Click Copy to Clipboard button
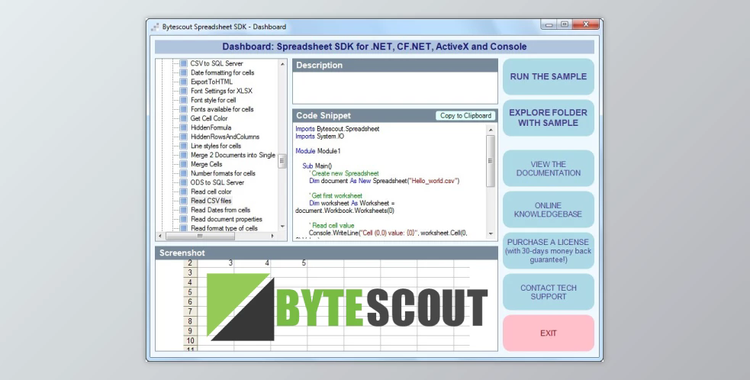The width and height of the screenshot is (750, 380). point(465,115)
